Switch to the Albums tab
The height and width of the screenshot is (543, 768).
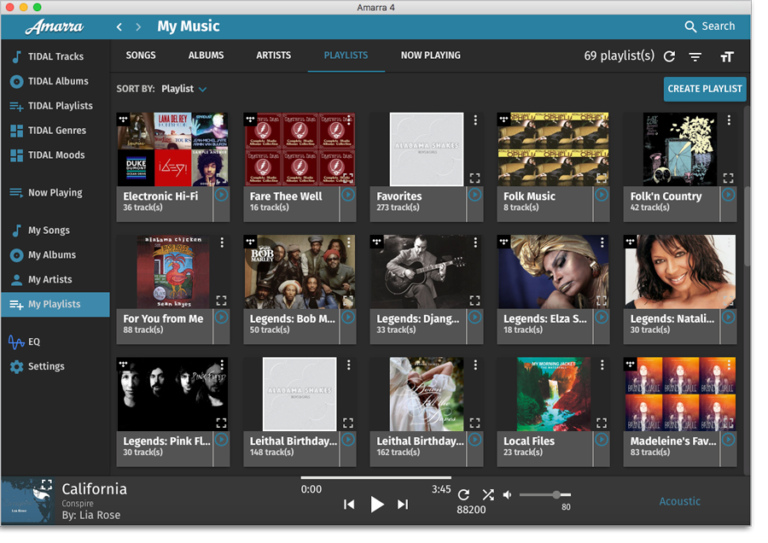click(206, 56)
